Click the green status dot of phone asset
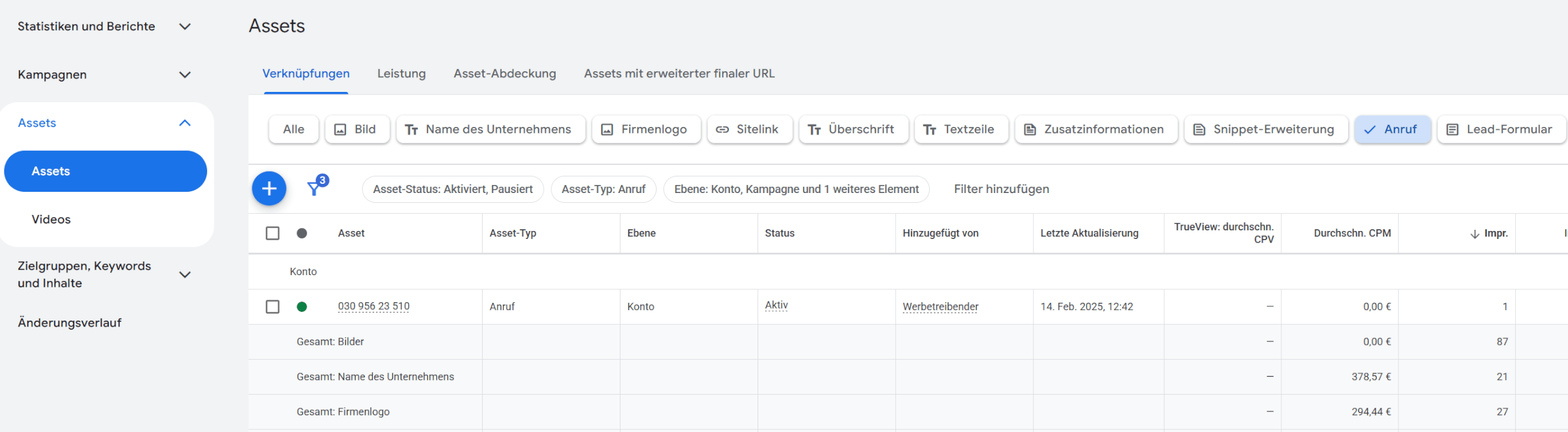Image resolution: width=1568 pixels, height=432 pixels. click(x=302, y=307)
